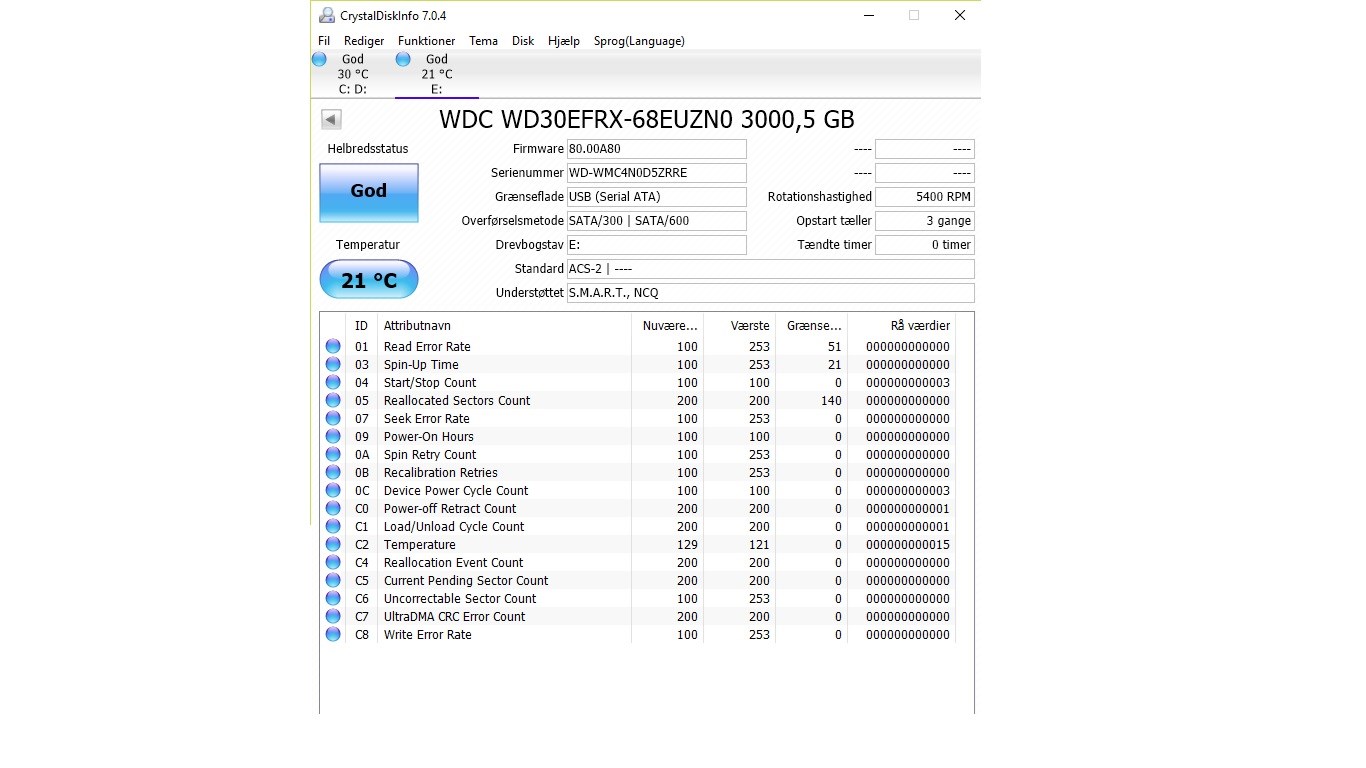Click the previous disk arrow button
The image size is (1366, 768).
(331, 120)
